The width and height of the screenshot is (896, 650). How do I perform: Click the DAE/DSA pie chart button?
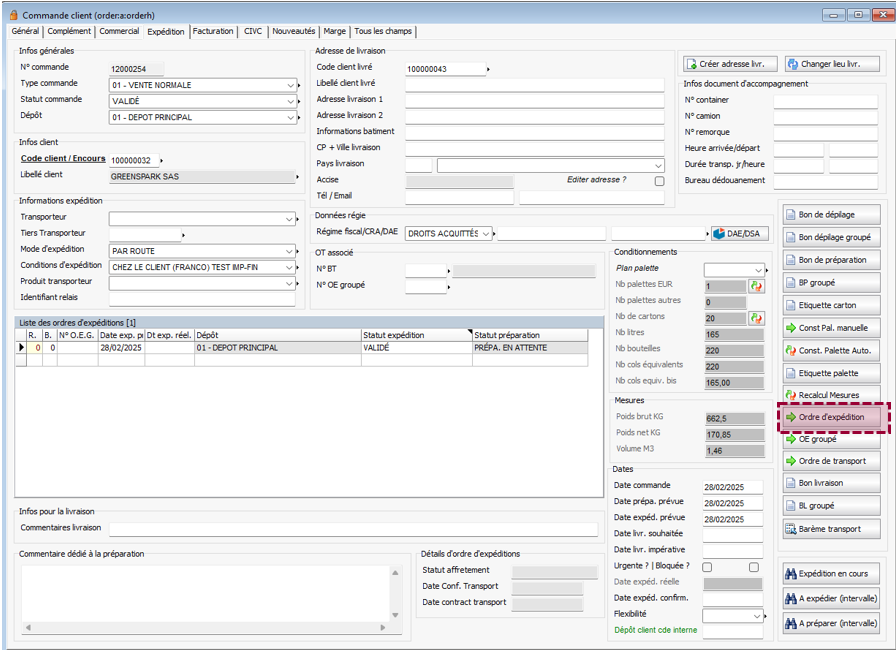(x=739, y=233)
